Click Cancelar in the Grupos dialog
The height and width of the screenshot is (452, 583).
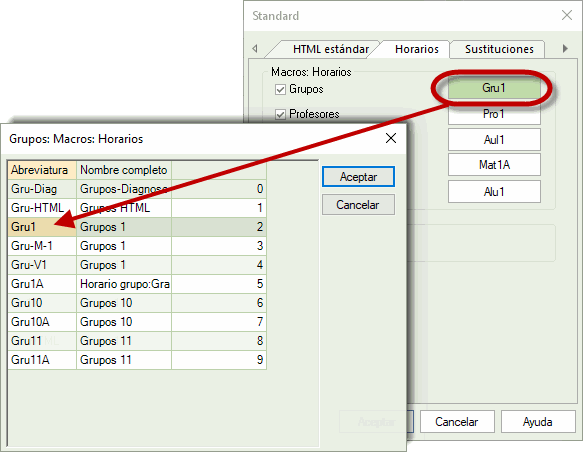point(358,205)
